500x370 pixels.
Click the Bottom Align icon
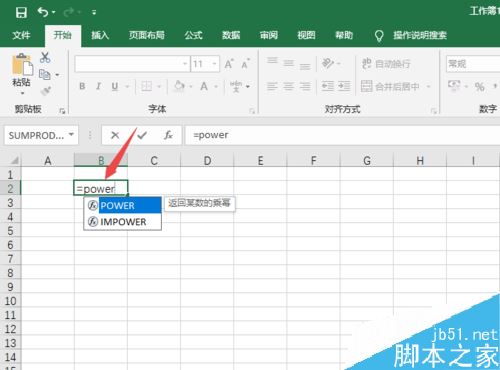pos(305,66)
